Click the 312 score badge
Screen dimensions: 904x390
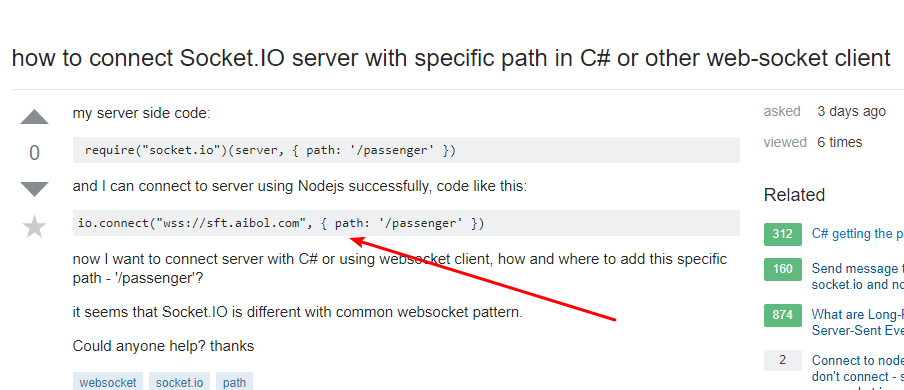coord(782,234)
